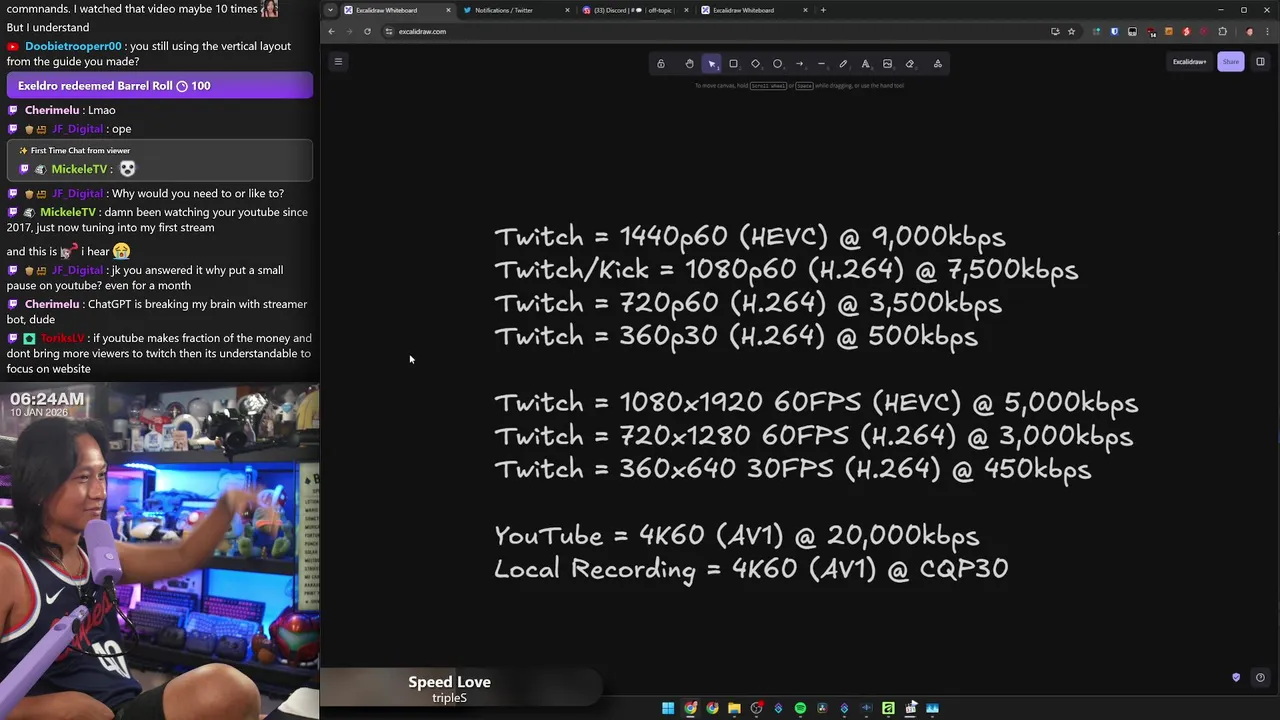Open the browser Extensions puzzle icon
1280x720 pixels.
point(1222,31)
